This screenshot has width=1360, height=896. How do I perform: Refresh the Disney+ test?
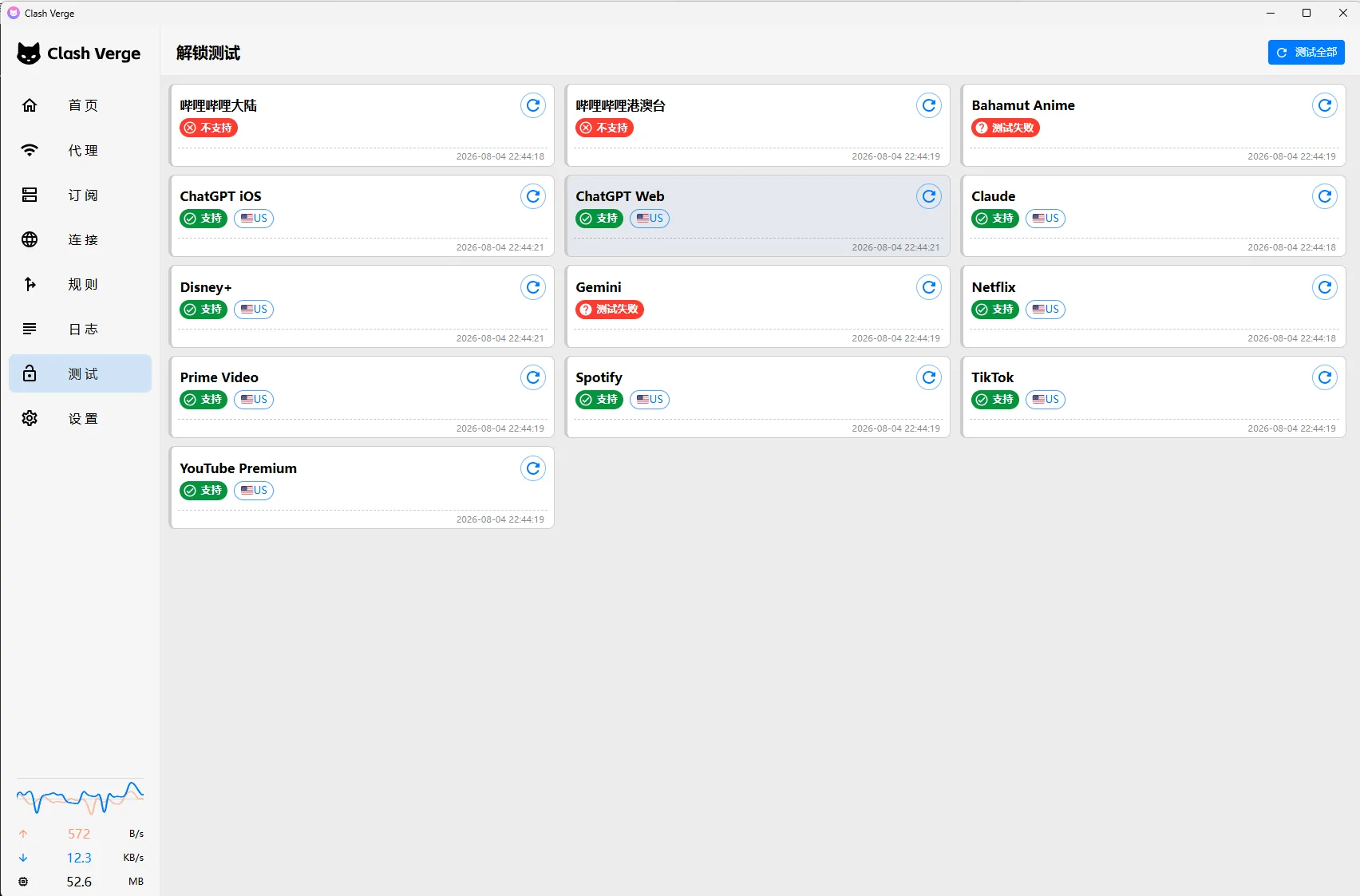pyautogui.click(x=532, y=287)
